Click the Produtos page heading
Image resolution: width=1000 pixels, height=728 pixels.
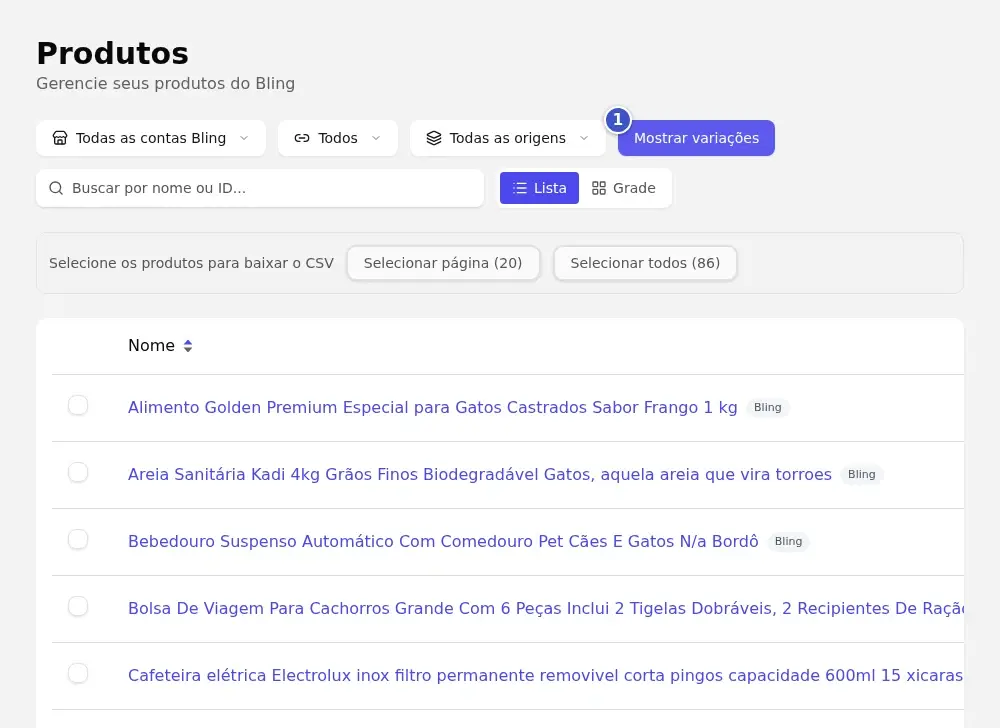(113, 54)
